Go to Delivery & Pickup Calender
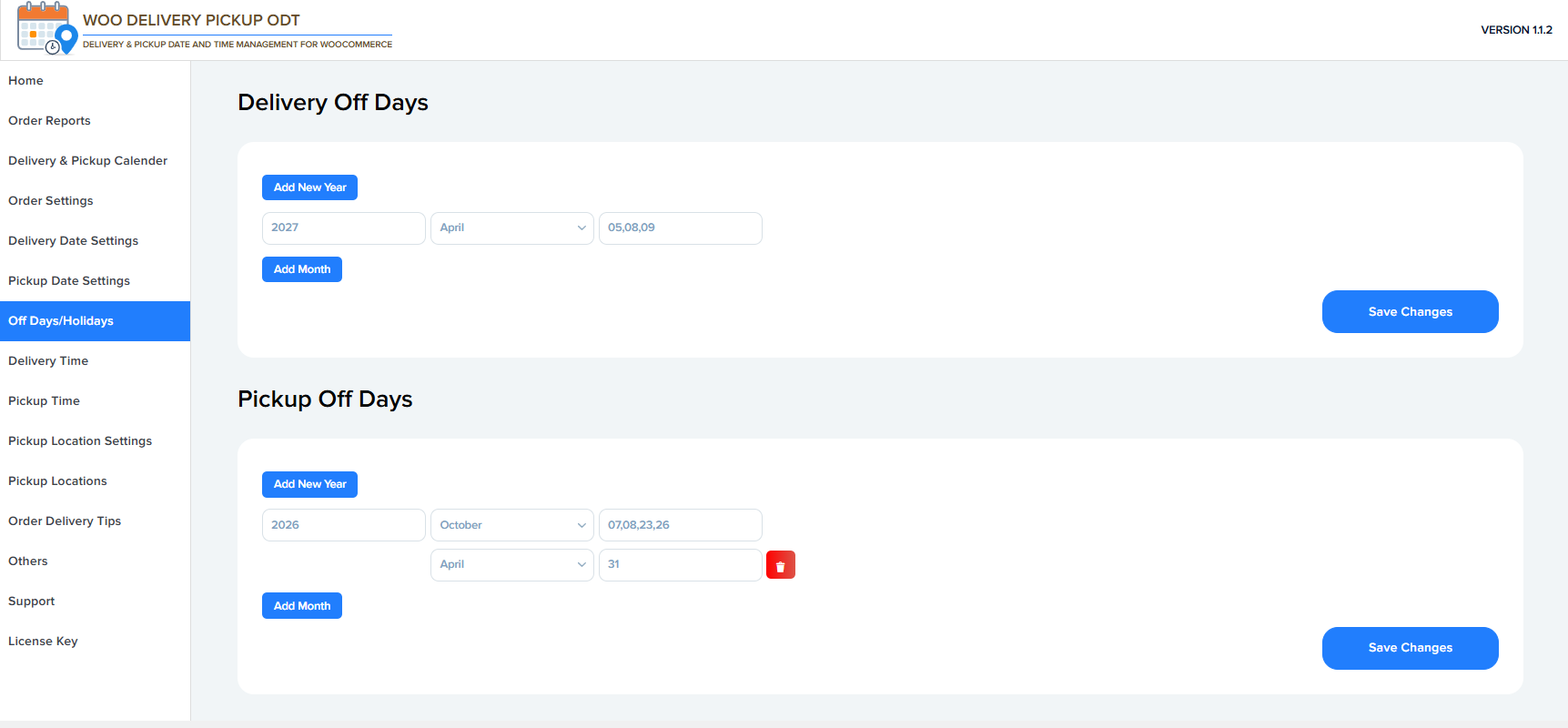 [x=87, y=161]
